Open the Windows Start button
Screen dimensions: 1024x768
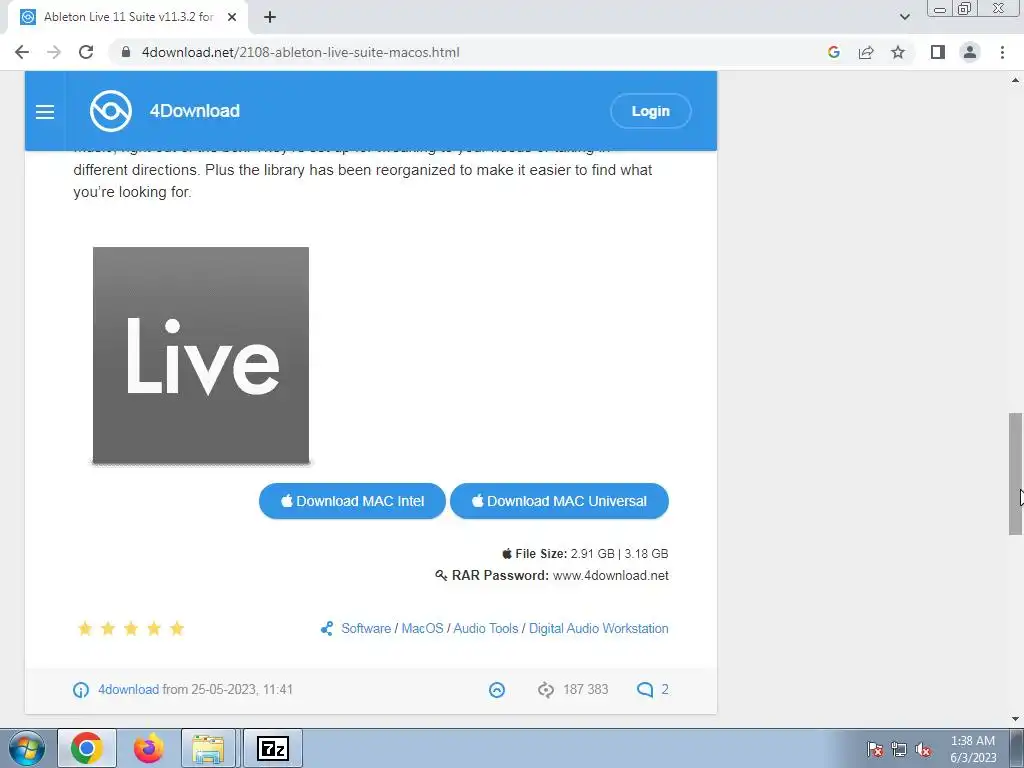[27, 748]
